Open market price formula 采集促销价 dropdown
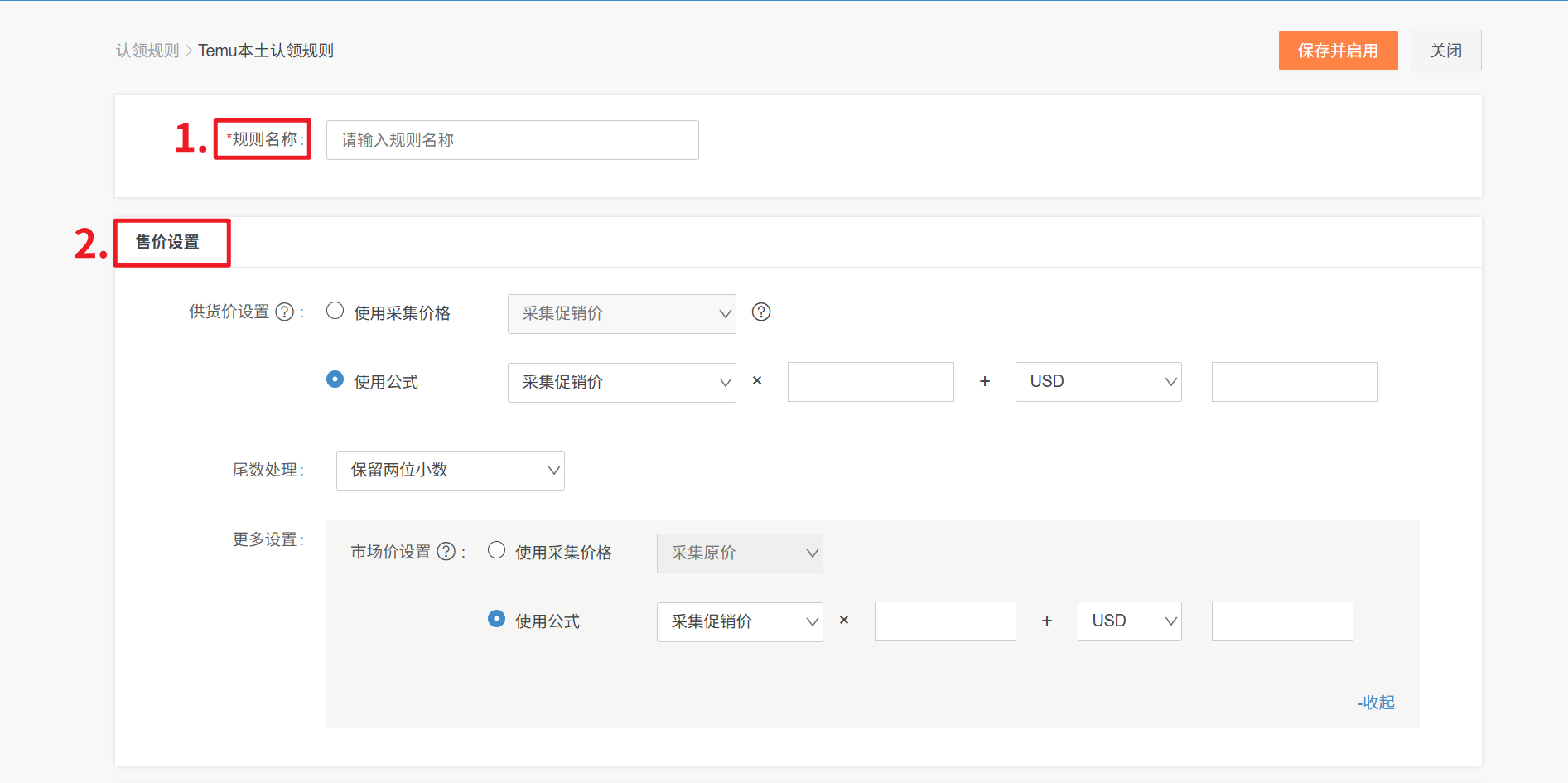The width and height of the screenshot is (1568, 783). 739,621
